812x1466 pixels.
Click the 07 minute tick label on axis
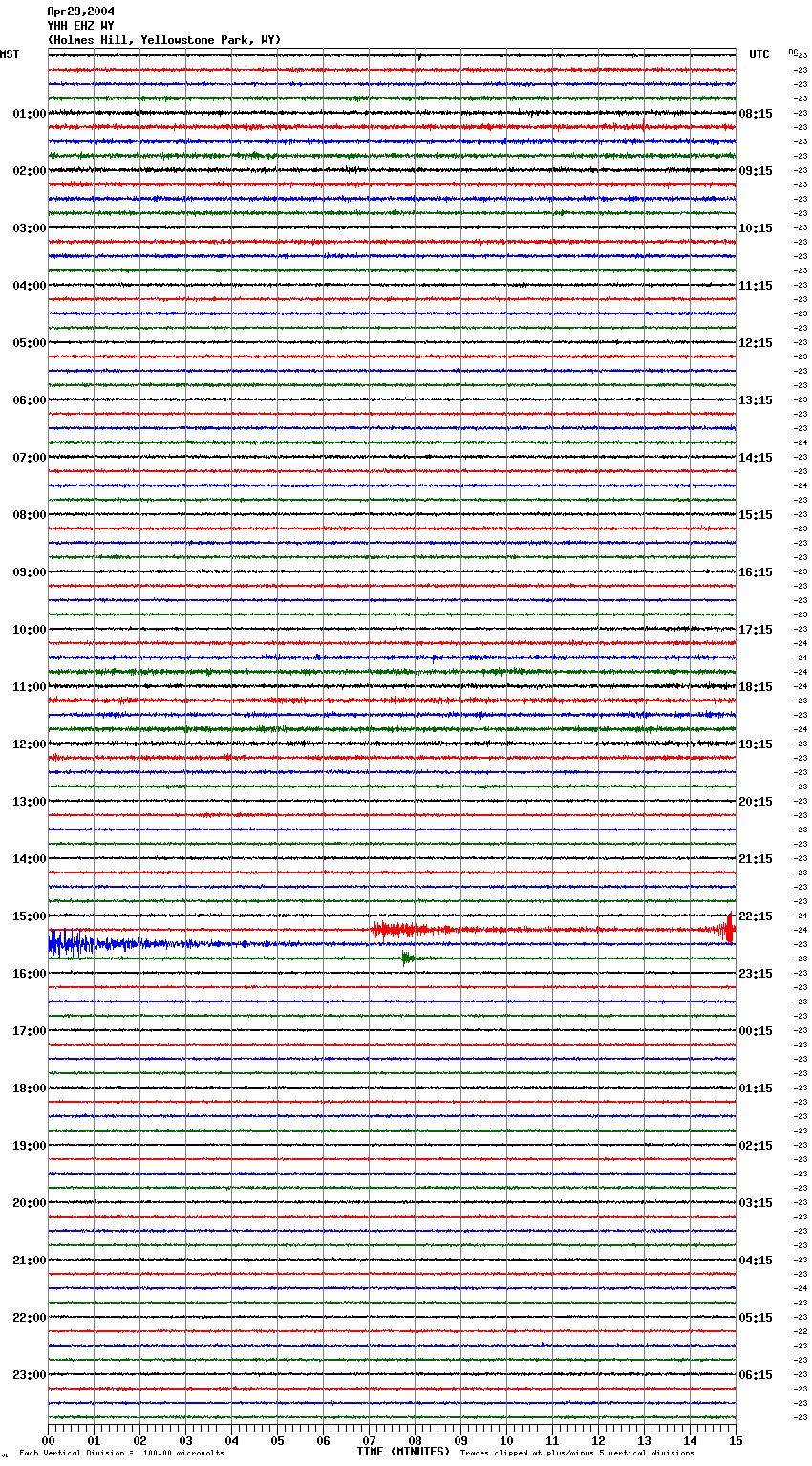click(369, 1440)
